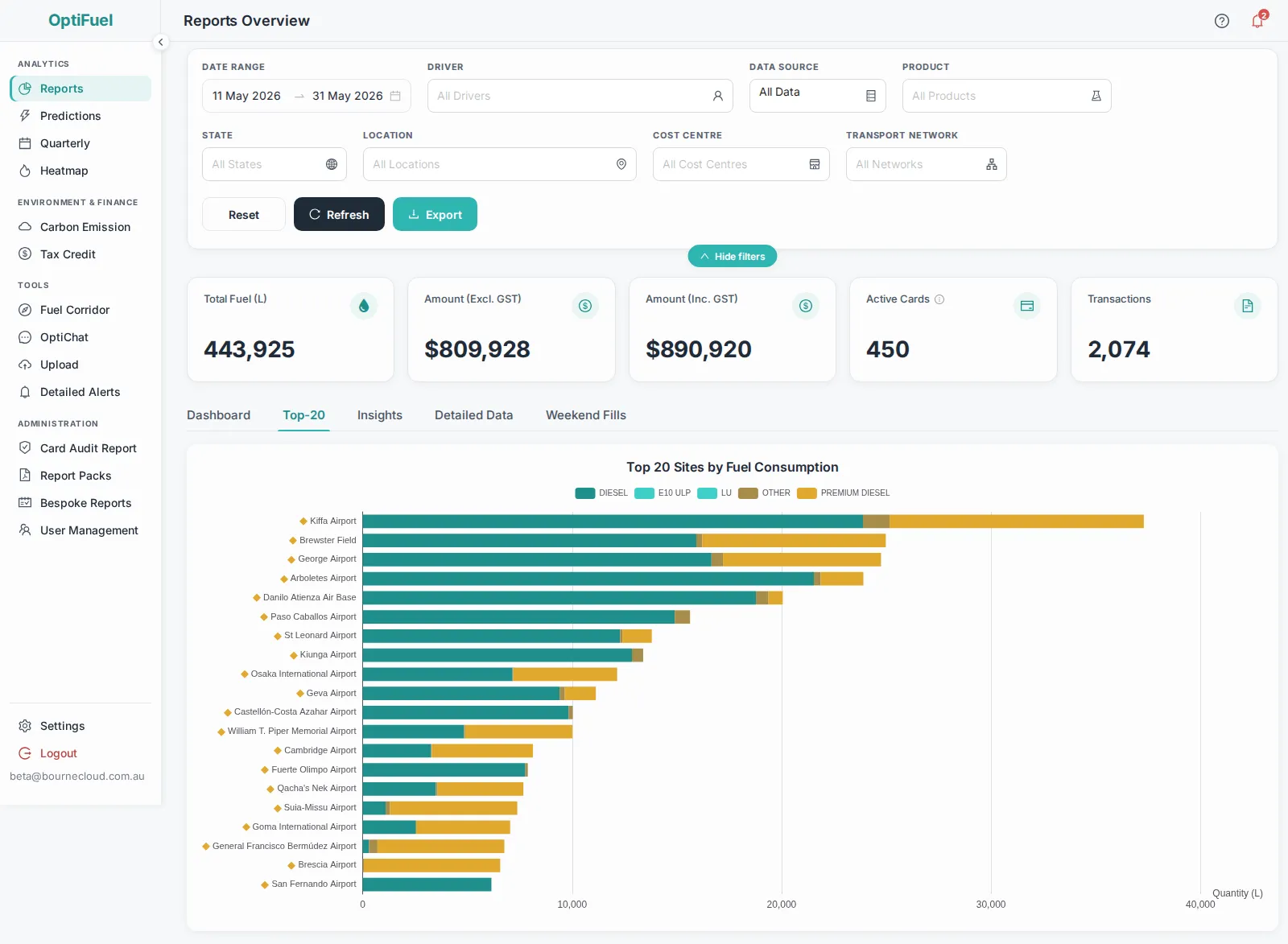
Task: Click the Upload cloud icon
Action: (25, 365)
